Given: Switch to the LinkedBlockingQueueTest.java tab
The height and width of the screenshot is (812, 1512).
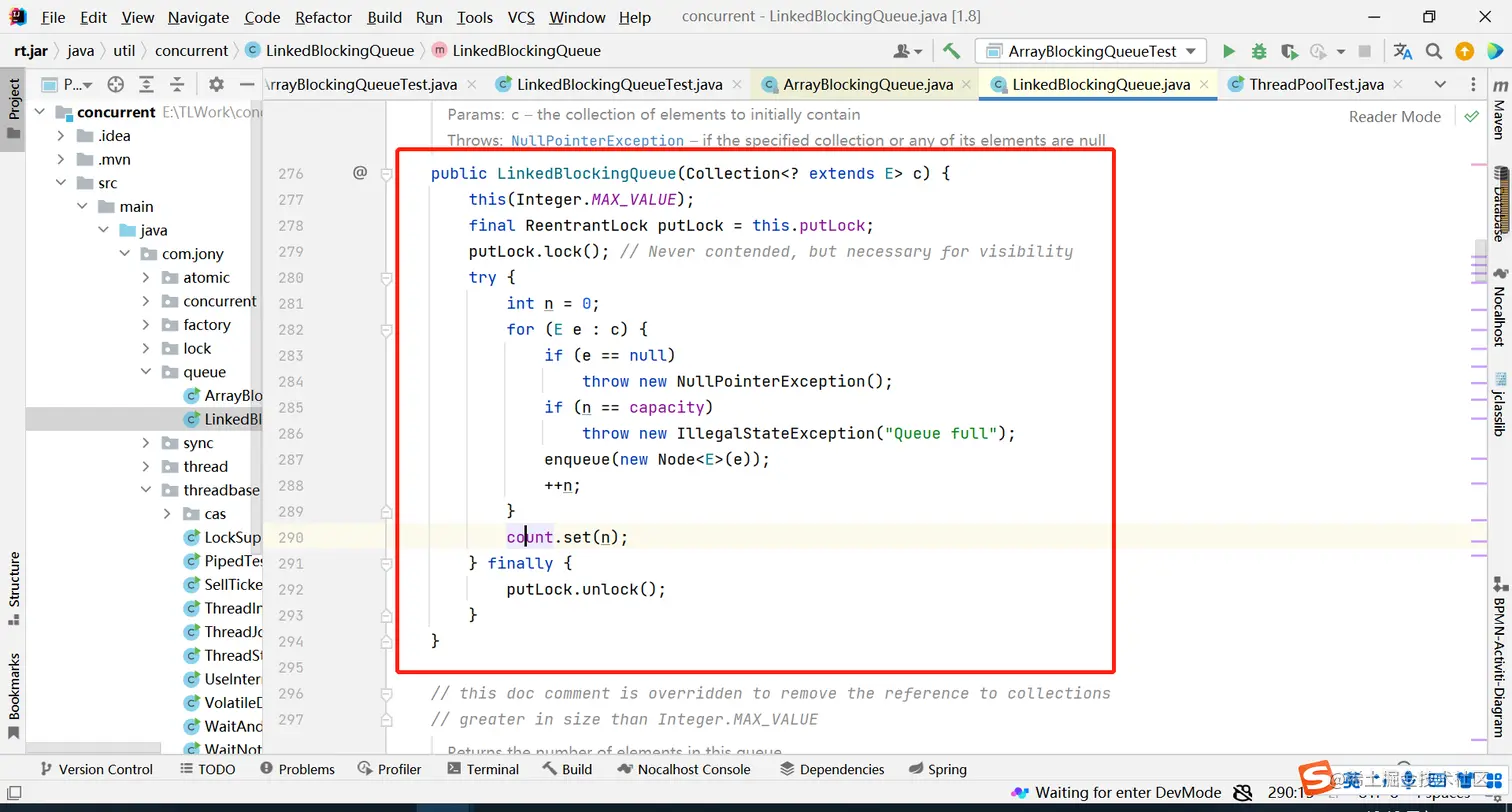Looking at the screenshot, I should [x=619, y=85].
